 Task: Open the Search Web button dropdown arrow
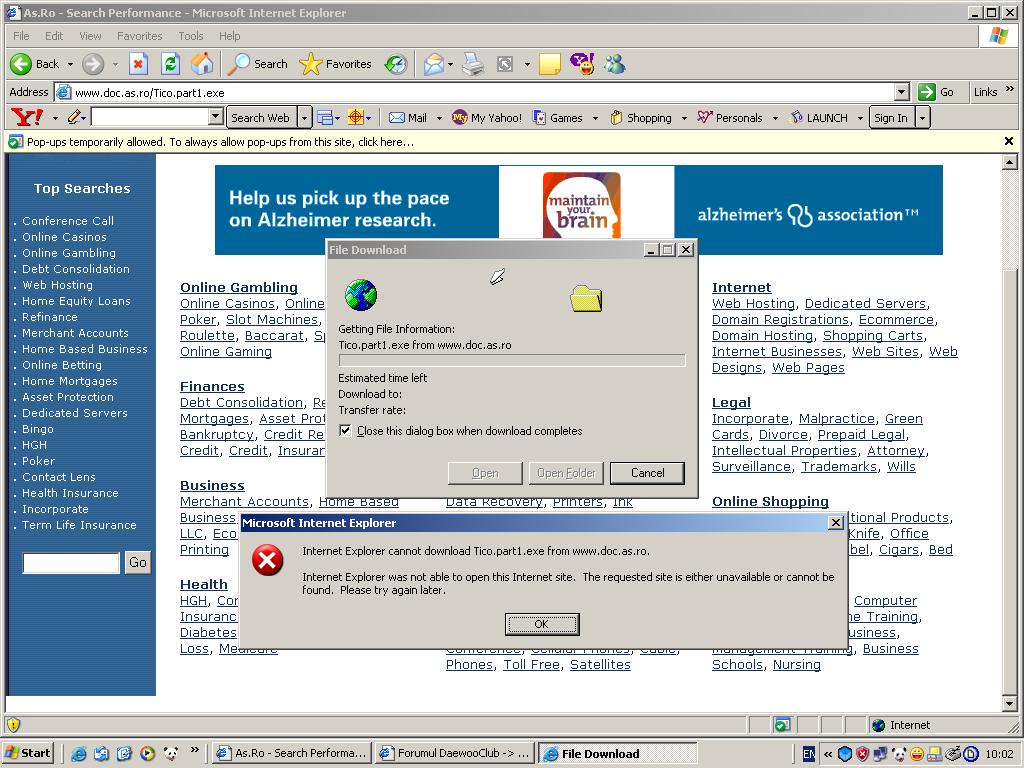pyautogui.click(x=304, y=118)
